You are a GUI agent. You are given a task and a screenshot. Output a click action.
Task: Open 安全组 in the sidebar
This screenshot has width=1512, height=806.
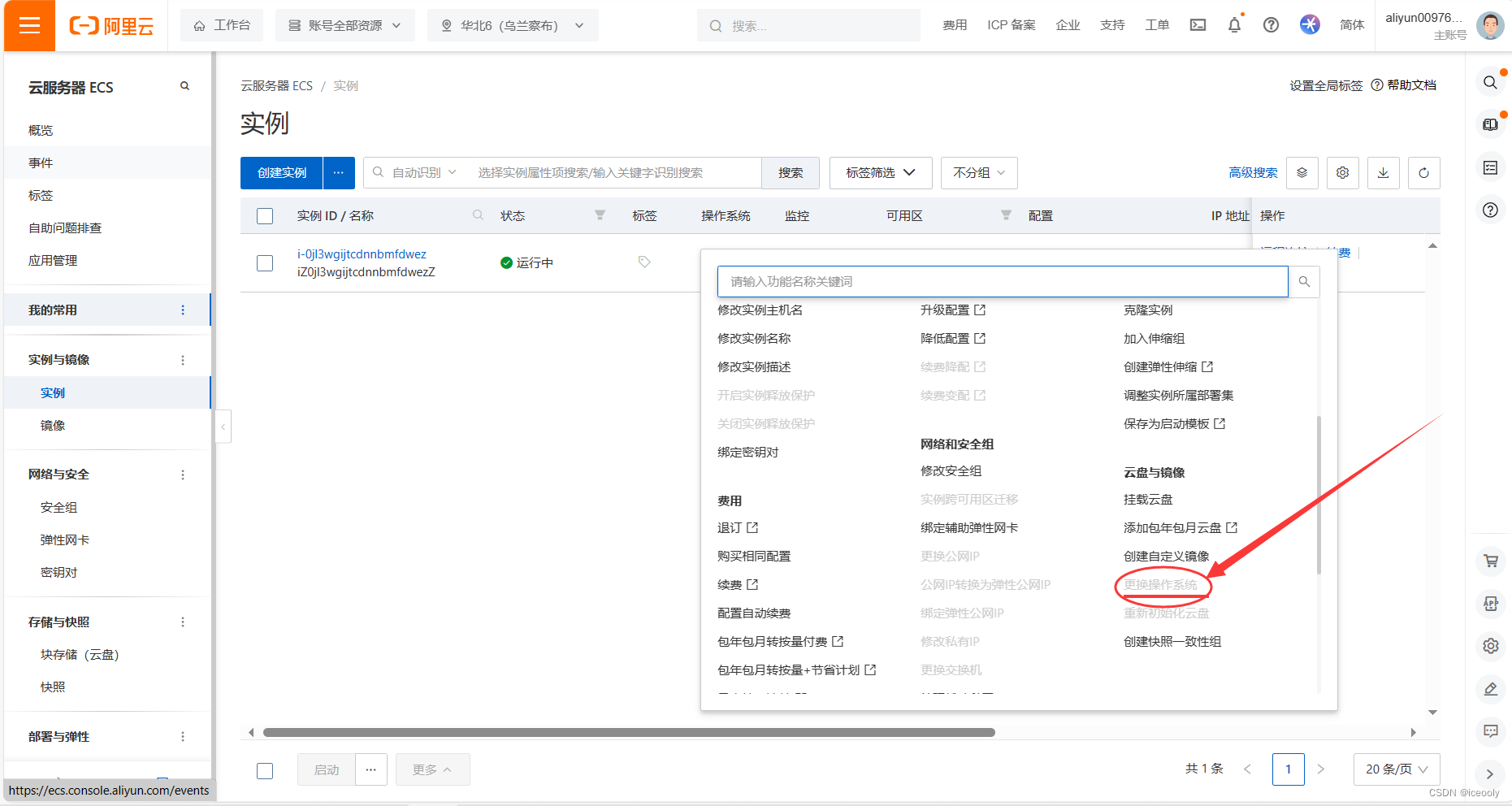click(x=58, y=507)
